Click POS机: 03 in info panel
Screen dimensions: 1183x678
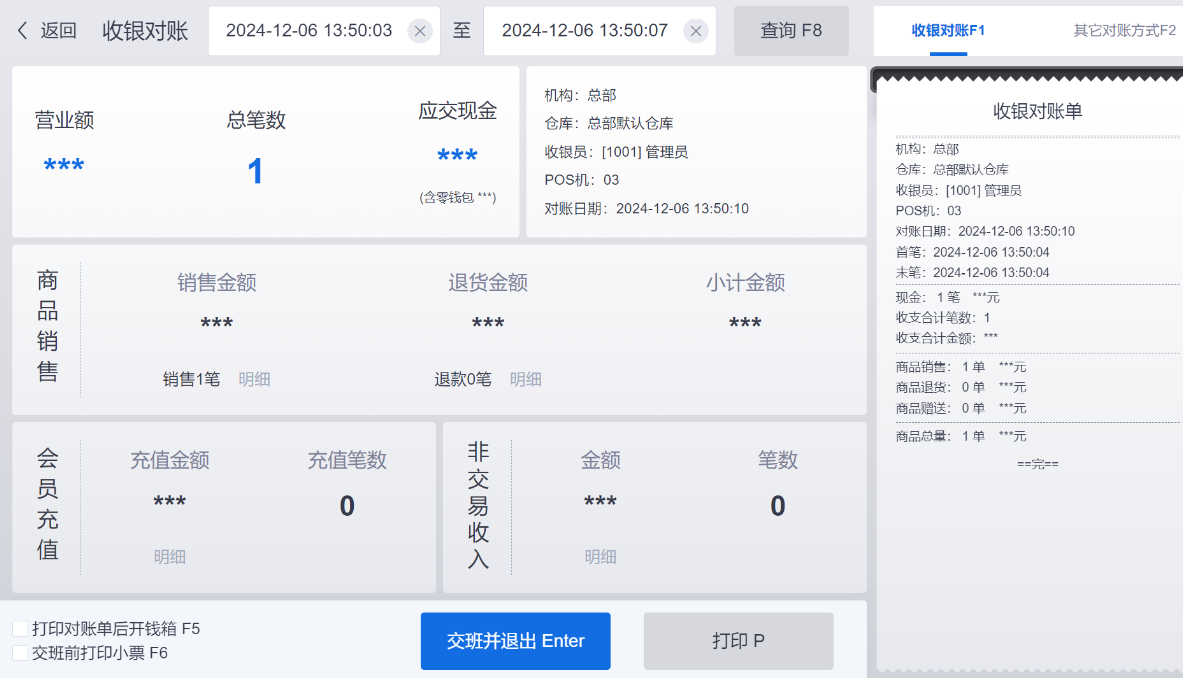point(582,180)
